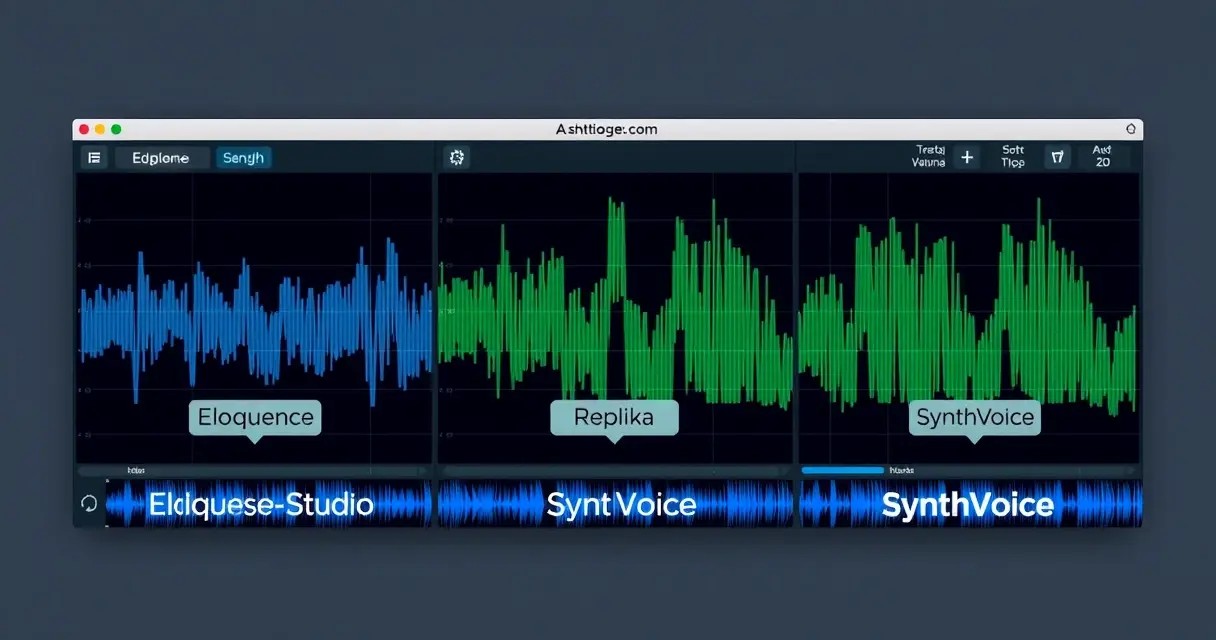
Task: Click the scrollbar under the blue waveform
Action: [x=254, y=470]
